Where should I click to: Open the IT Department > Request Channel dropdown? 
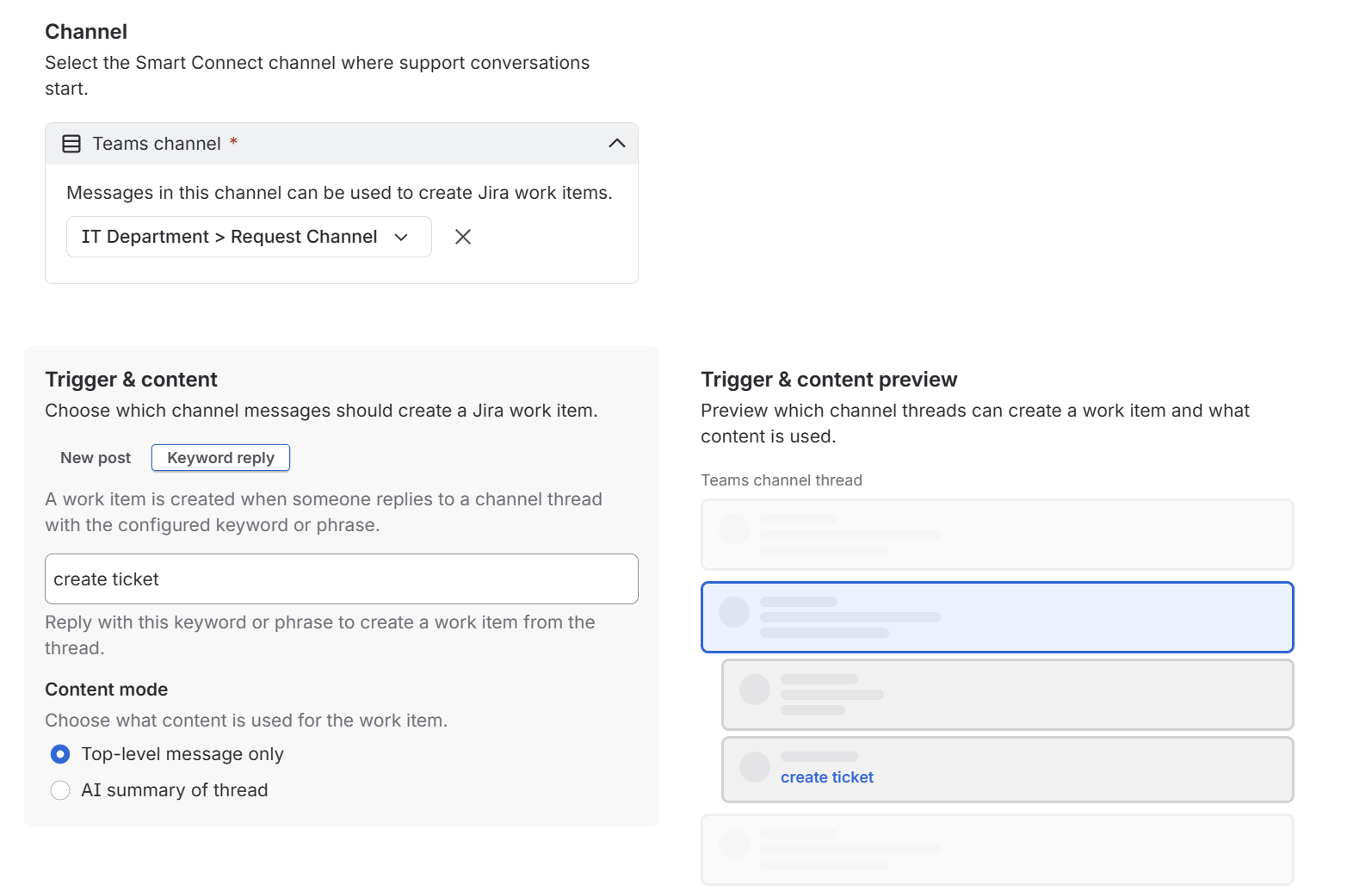249,237
